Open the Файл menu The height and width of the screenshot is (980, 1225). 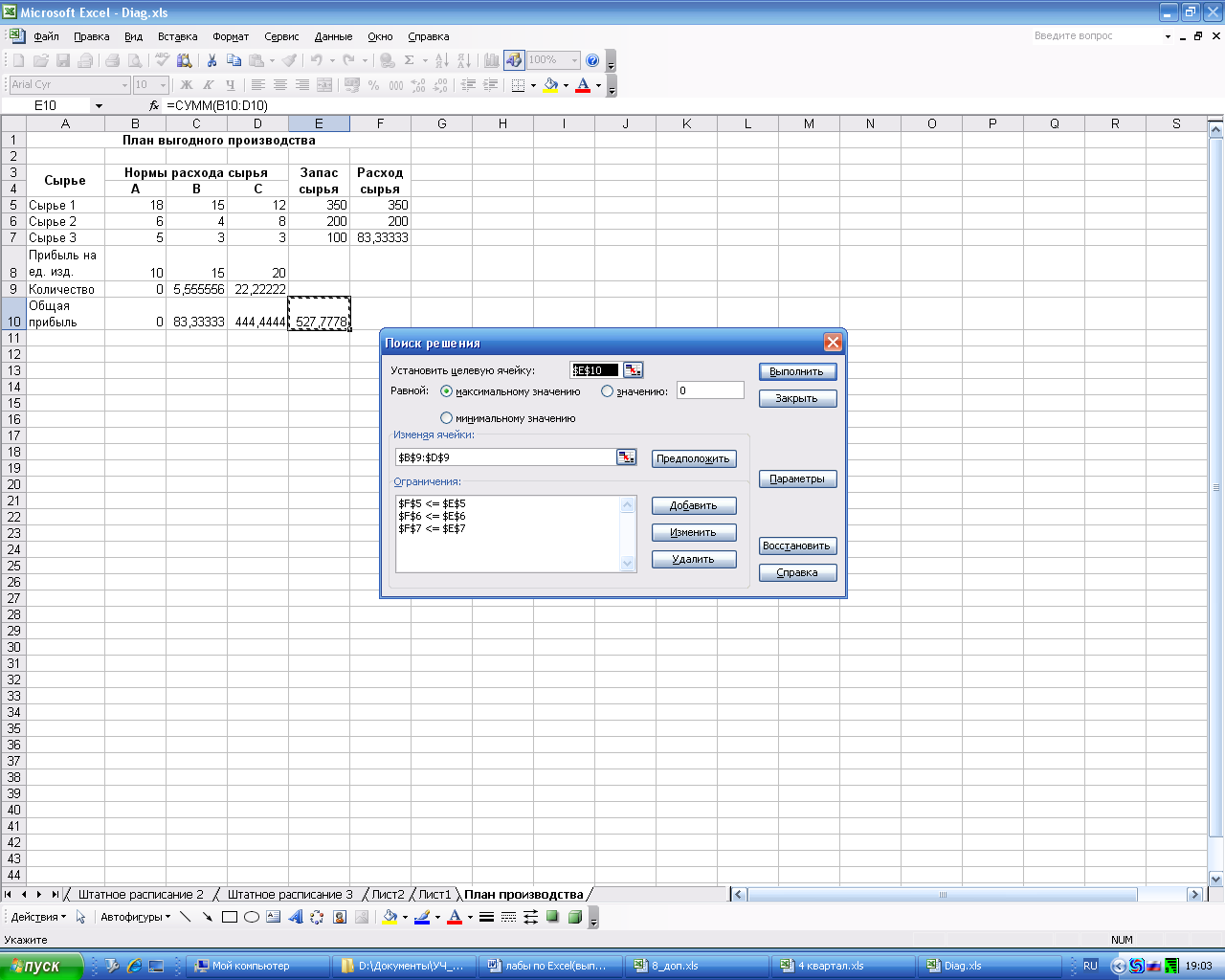click(46, 36)
